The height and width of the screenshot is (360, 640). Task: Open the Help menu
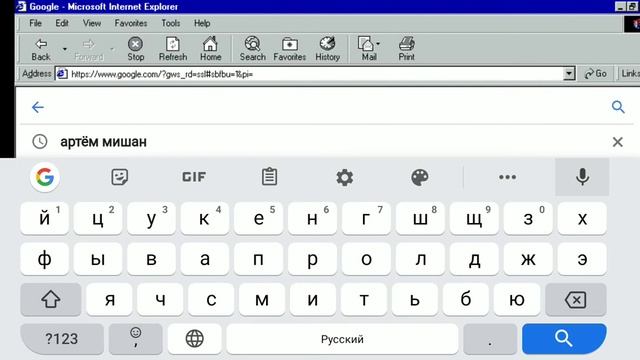pyautogui.click(x=202, y=23)
